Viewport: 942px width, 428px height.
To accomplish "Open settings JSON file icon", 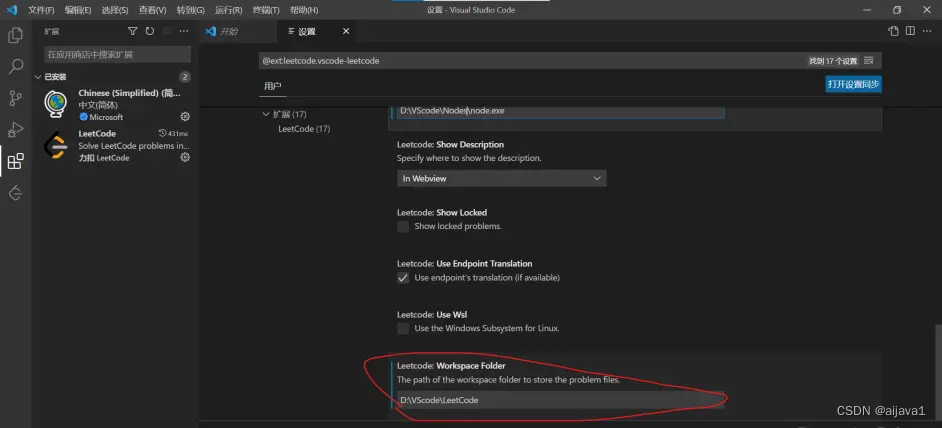I will 893,31.
